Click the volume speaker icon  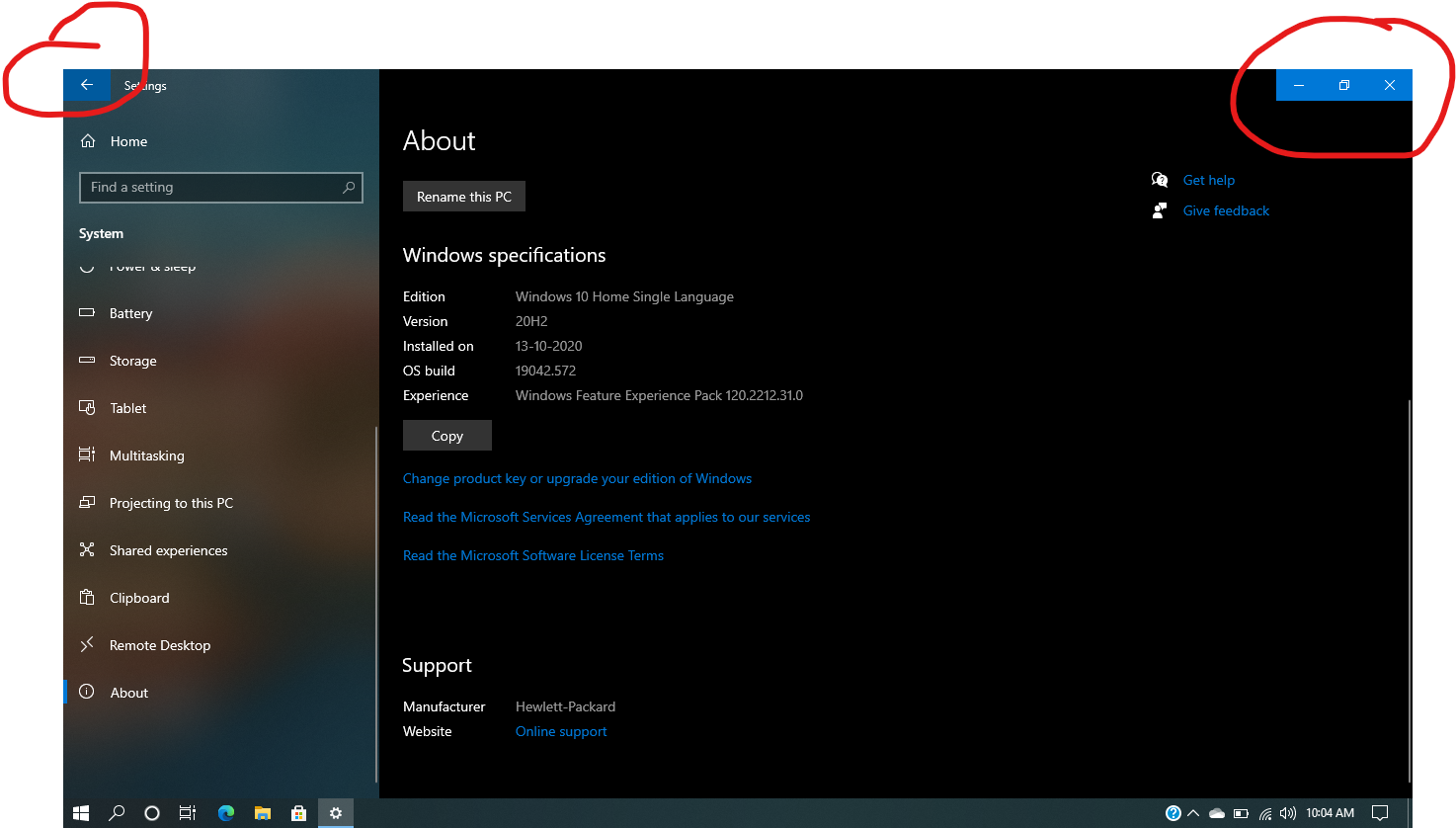pos(1288,813)
